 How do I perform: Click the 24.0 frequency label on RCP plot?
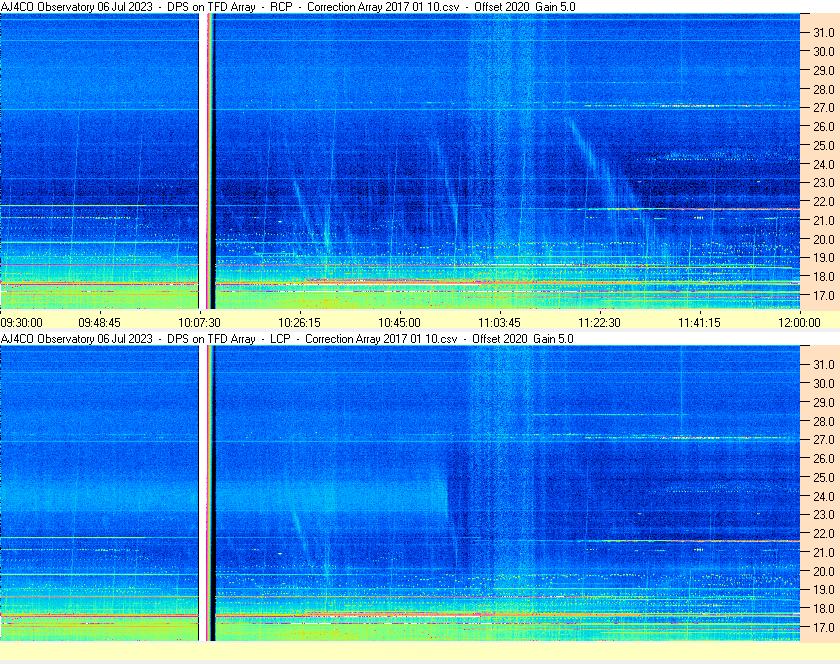pyautogui.click(x=824, y=165)
